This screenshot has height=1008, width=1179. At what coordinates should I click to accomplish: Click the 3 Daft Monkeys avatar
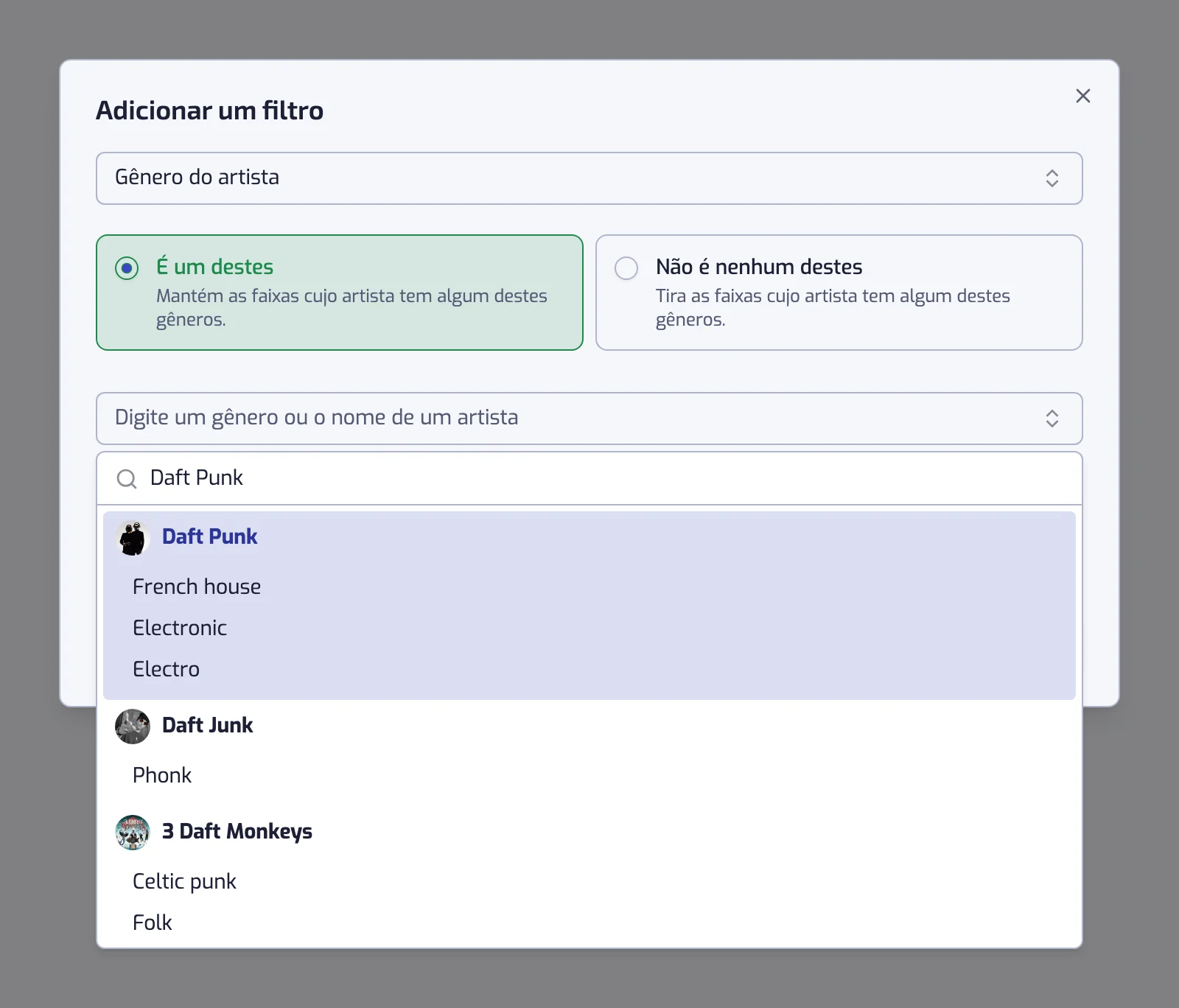click(133, 833)
